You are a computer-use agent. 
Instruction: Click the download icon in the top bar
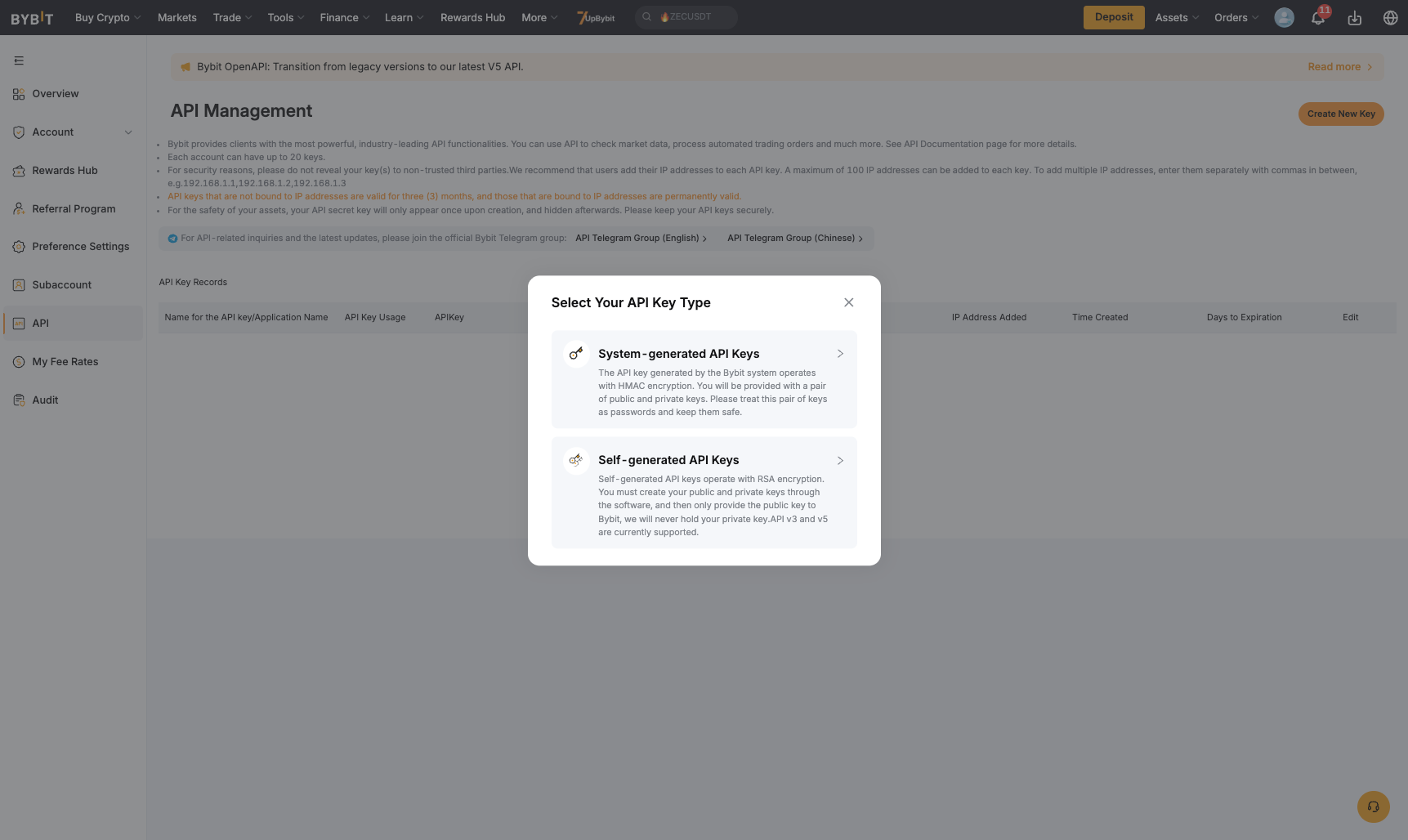1355,17
